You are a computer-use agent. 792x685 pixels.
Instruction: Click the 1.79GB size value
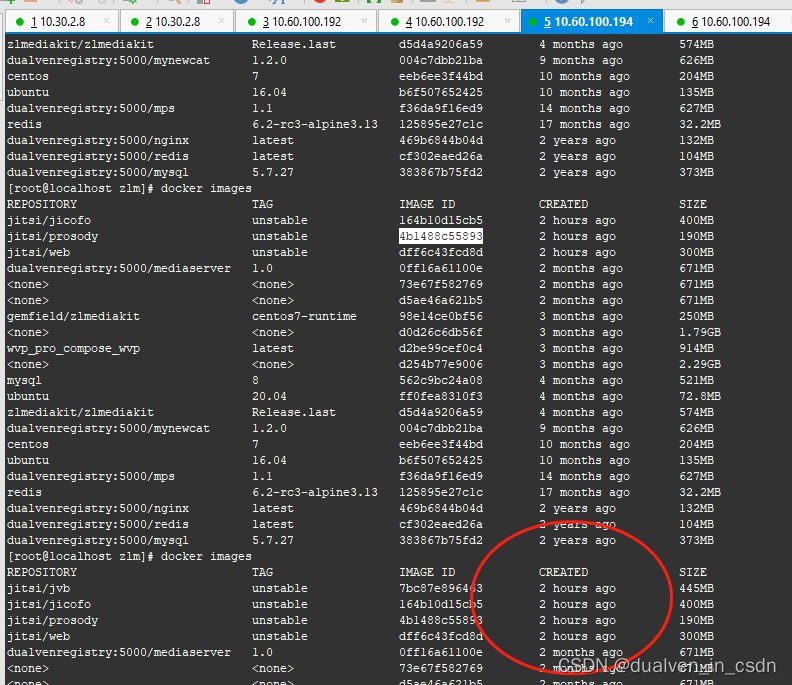700,332
